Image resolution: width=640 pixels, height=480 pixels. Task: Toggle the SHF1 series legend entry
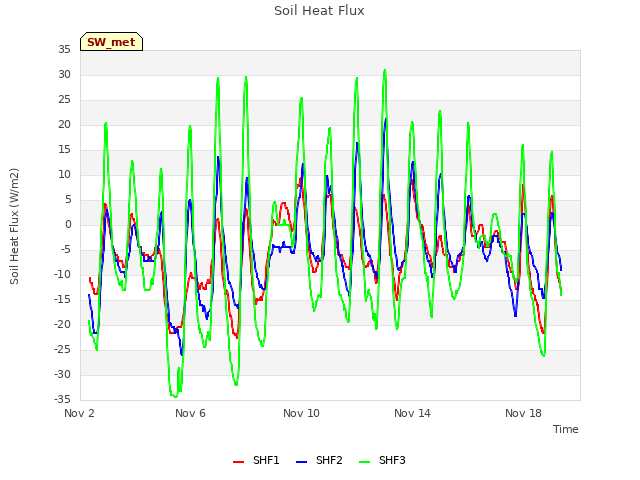[256, 460]
